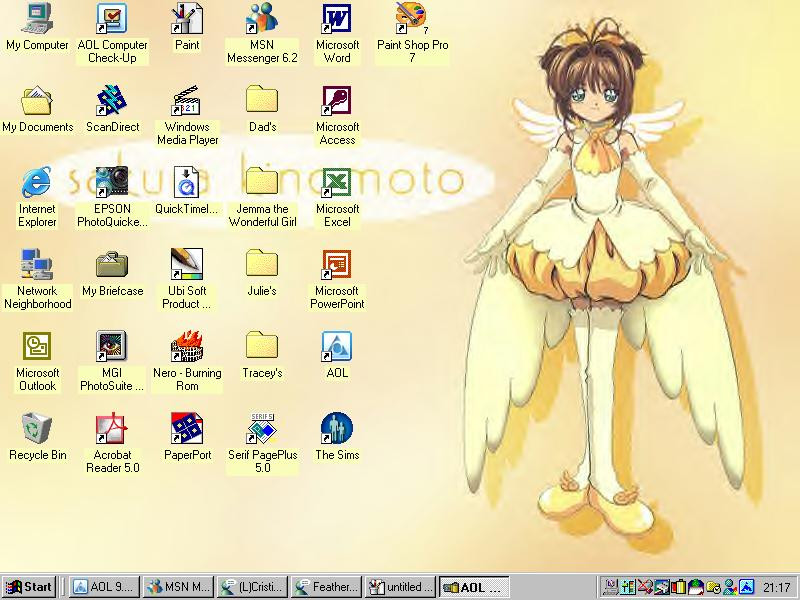Viewport: 800px width, 600px height.
Task: Click MSN Messenger tray icon
Action: 729,587
